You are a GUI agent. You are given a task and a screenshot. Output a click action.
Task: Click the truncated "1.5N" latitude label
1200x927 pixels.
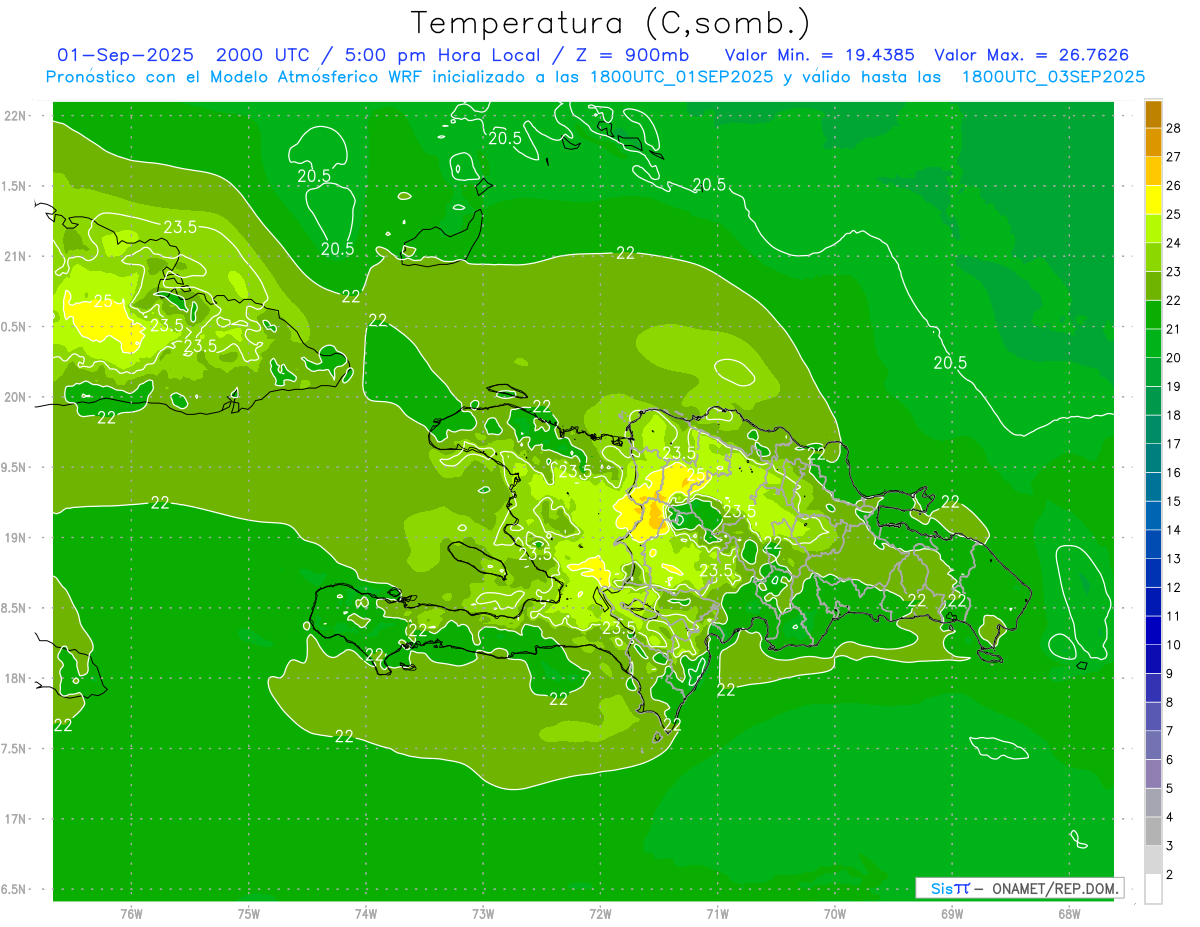(14, 186)
